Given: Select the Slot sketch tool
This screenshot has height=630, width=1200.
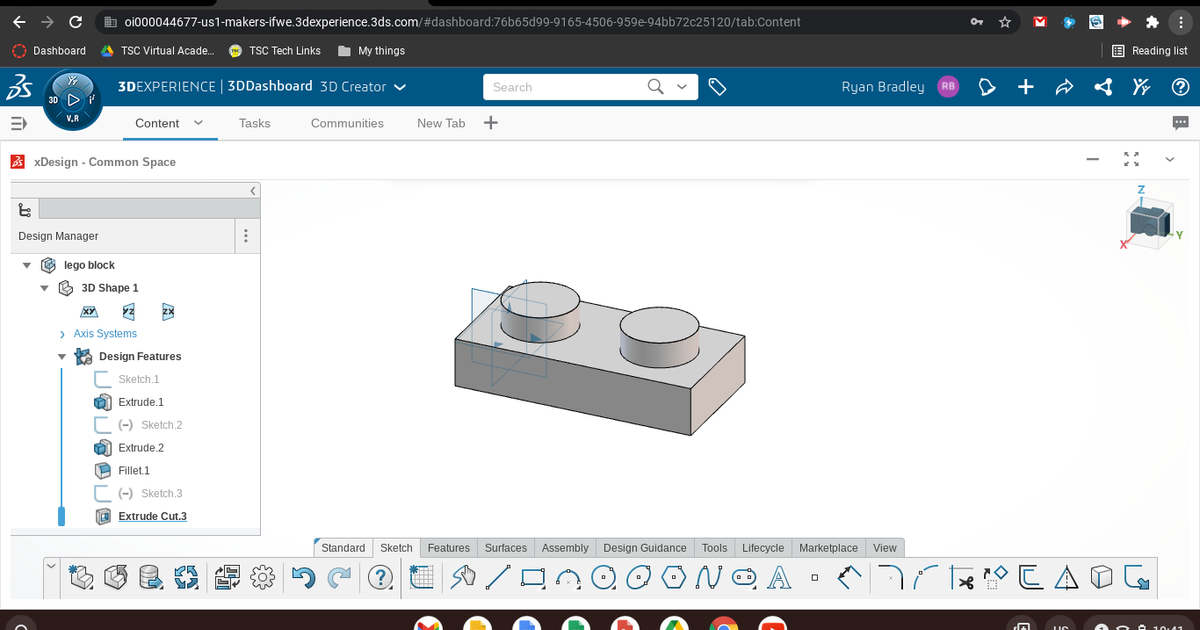Looking at the screenshot, I should [x=743, y=577].
